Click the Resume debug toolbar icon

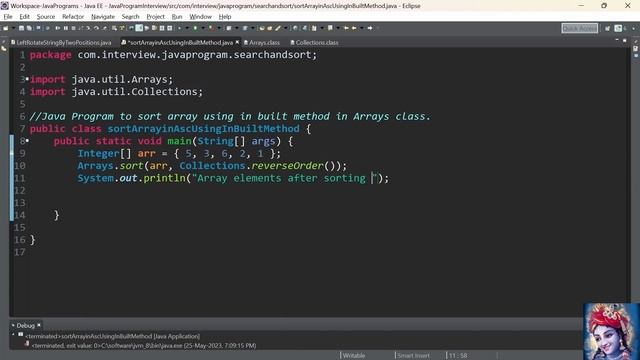58,28
